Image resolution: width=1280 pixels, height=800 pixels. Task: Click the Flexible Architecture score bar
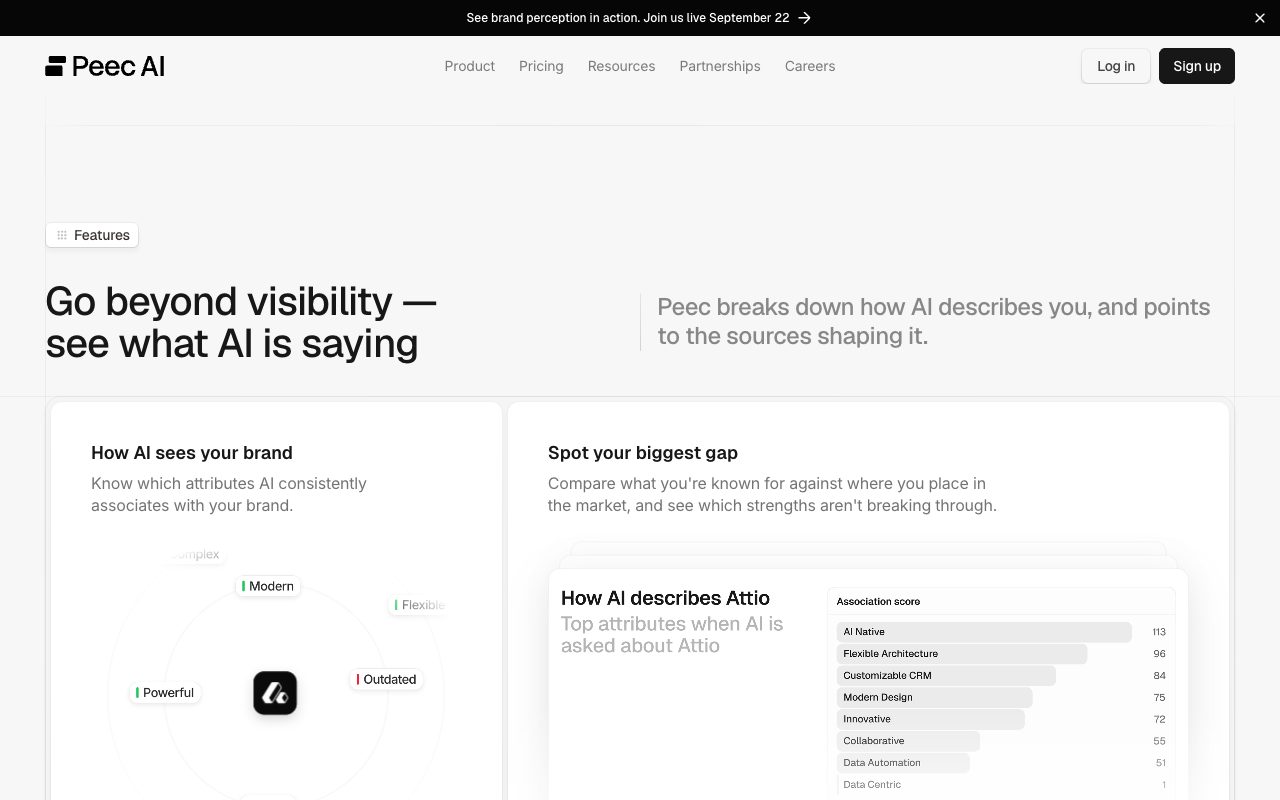click(962, 654)
